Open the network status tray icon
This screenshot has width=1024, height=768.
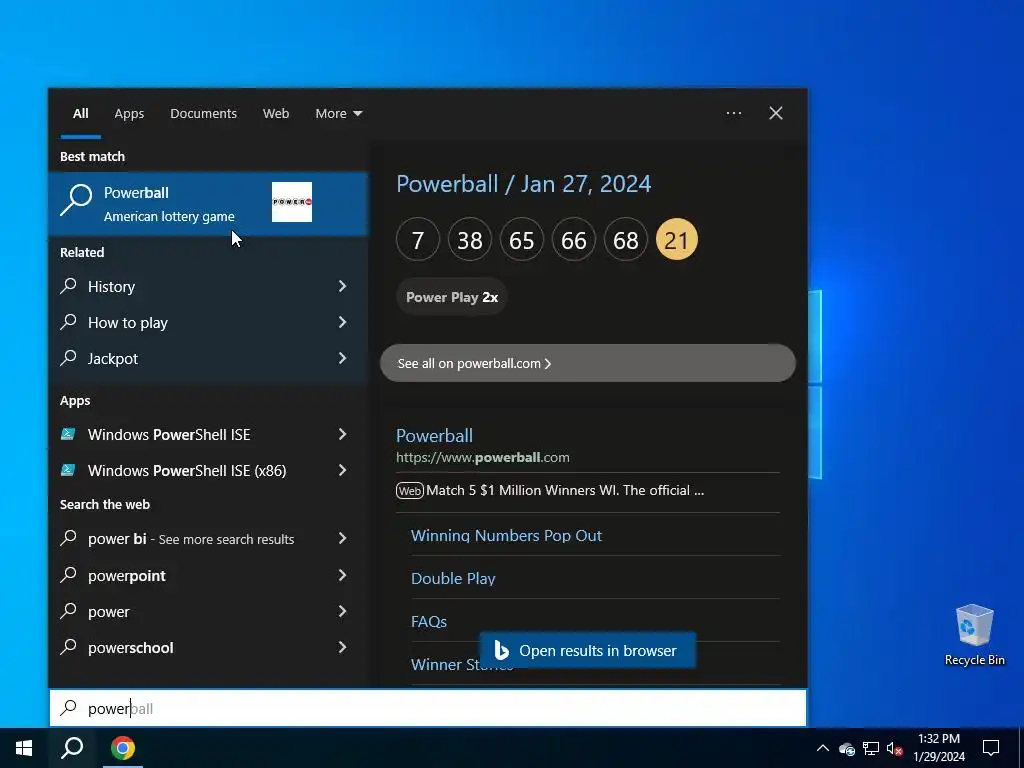(871, 748)
